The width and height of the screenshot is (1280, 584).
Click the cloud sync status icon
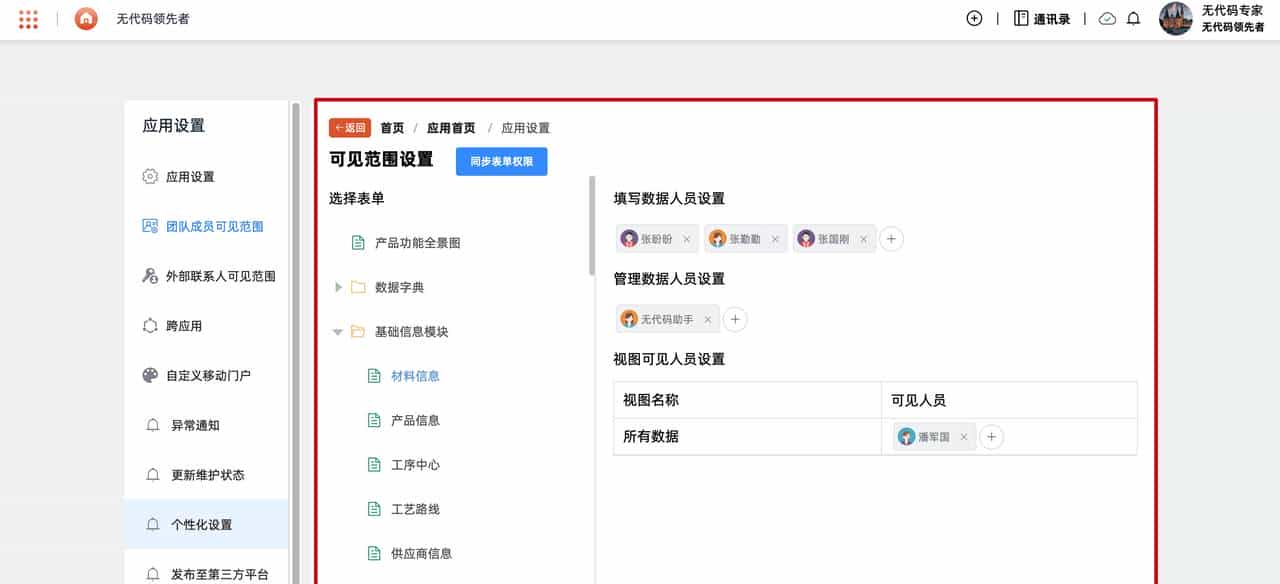[x=1106, y=18]
